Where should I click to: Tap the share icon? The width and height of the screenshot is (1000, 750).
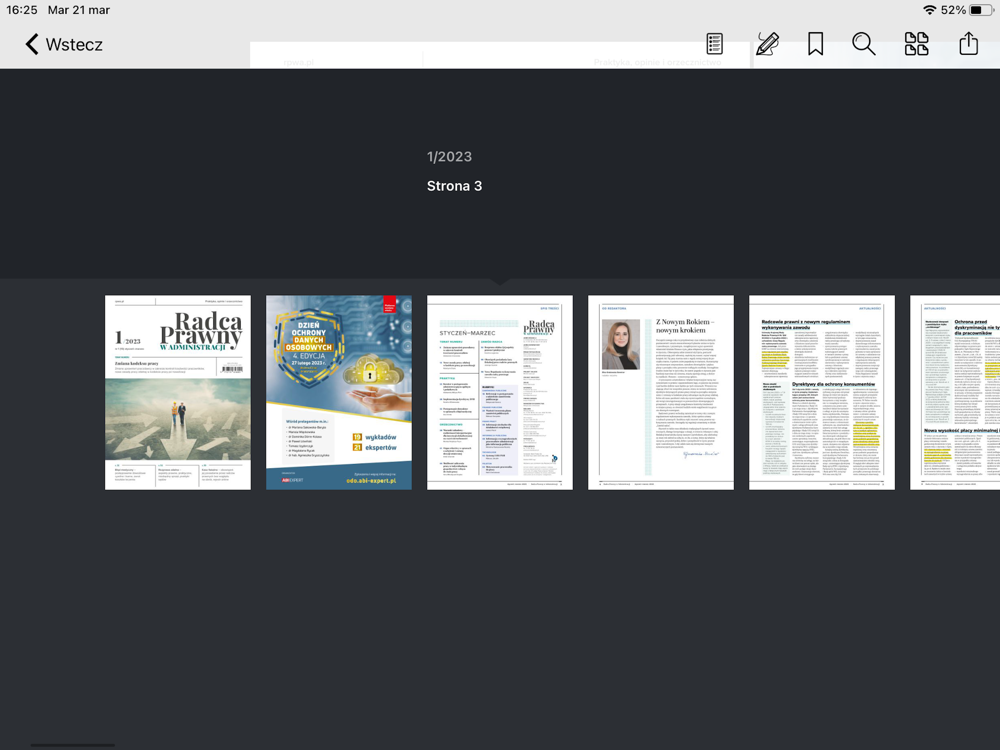click(968, 43)
